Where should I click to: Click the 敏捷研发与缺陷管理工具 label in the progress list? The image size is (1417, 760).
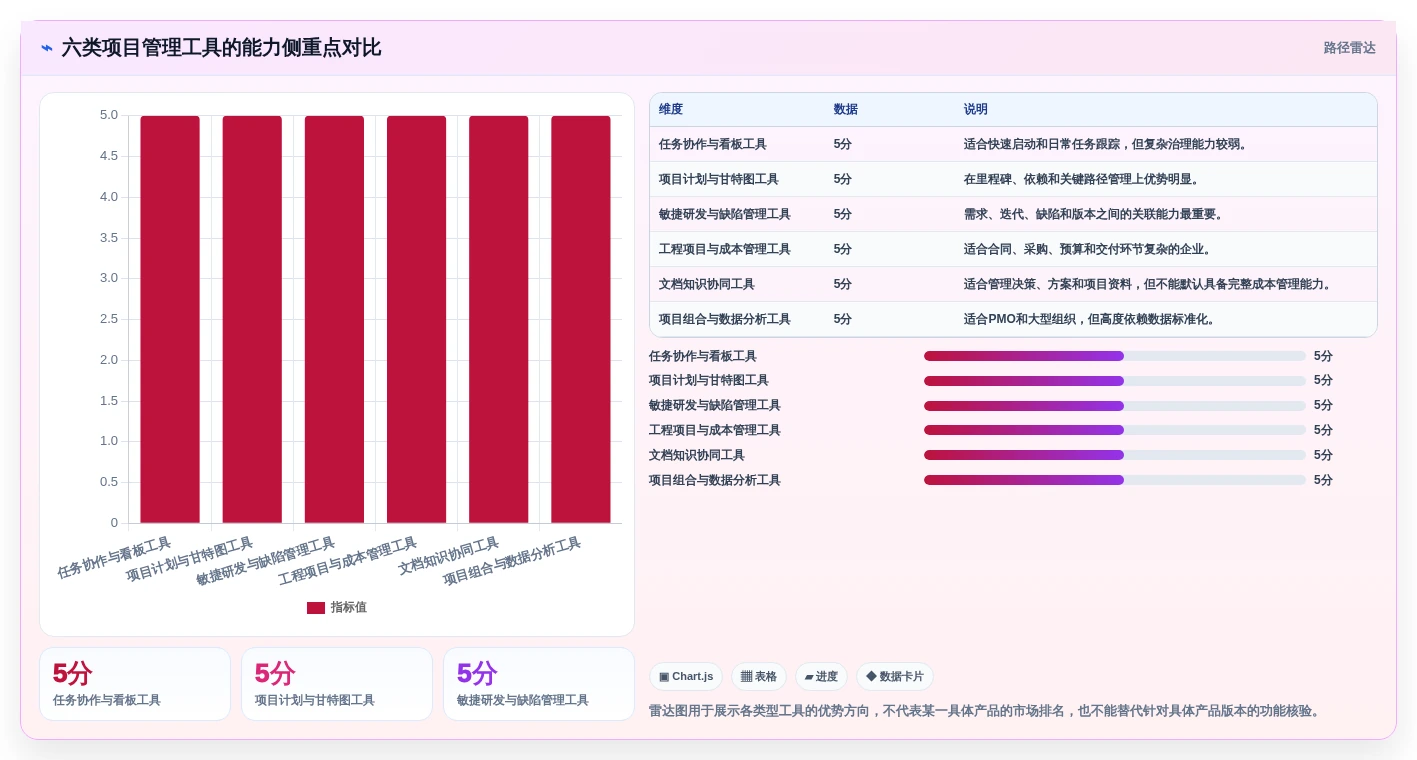(x=715, y=406)
